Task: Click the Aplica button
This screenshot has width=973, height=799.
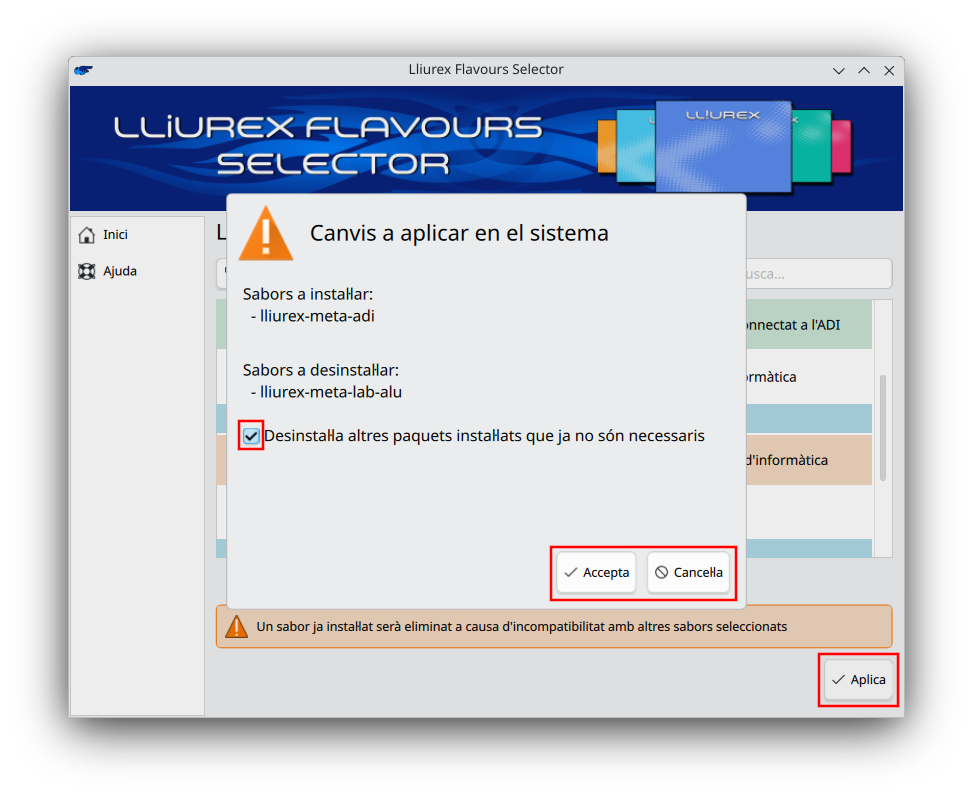Action: coord(859,680)
